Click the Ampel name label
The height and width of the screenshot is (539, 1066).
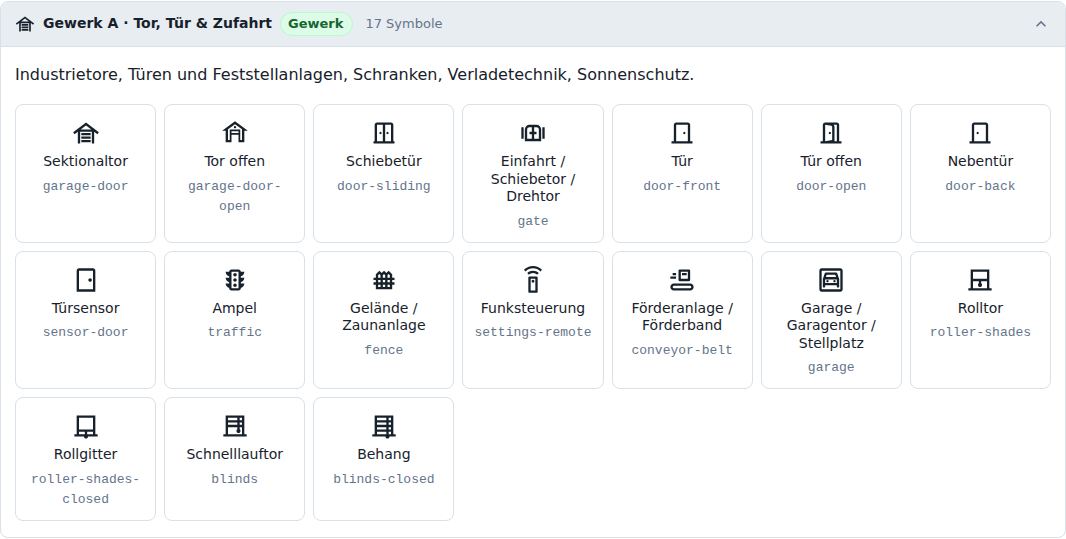[235, 308]
